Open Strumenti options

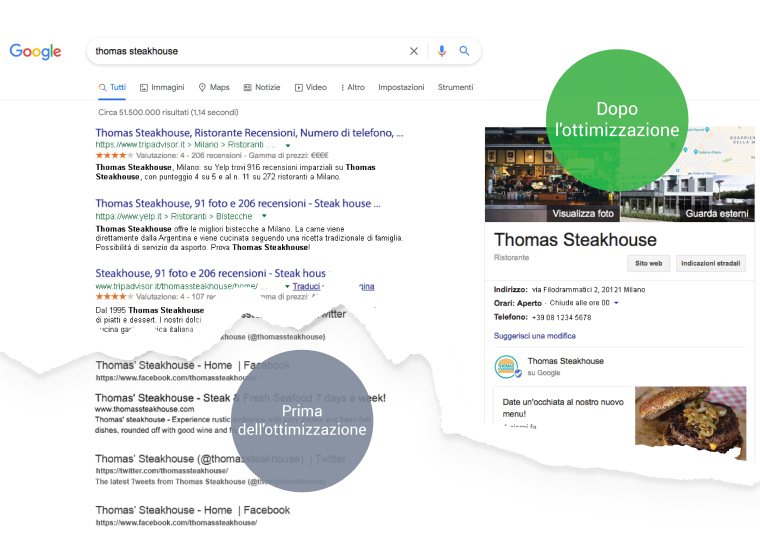(x=456, y=87)
